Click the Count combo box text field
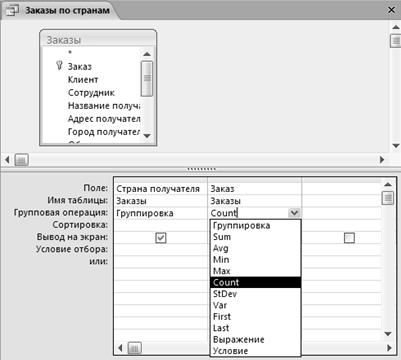 [x=248, y=213]
